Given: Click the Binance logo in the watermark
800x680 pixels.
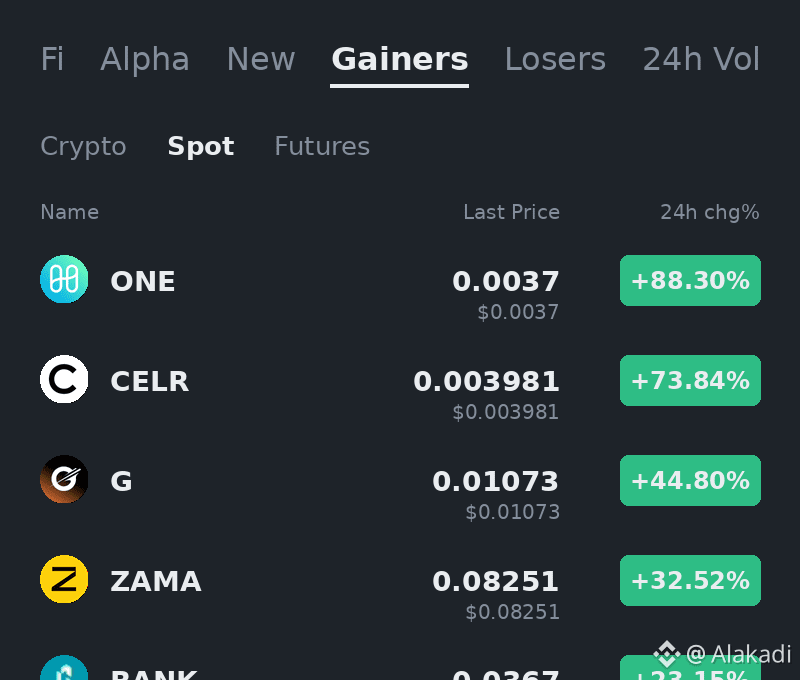Looking at the screenshot, I should click(667, 654).
